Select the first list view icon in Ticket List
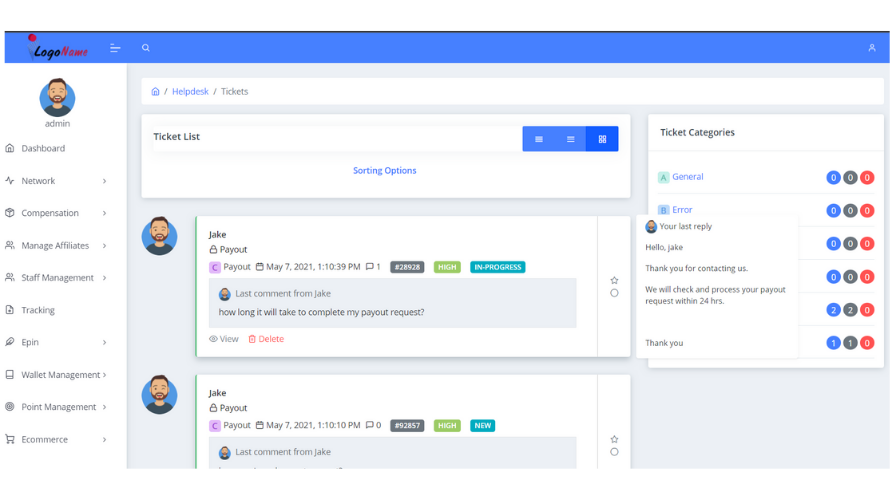The image size is (890, 500). point(539,139)
